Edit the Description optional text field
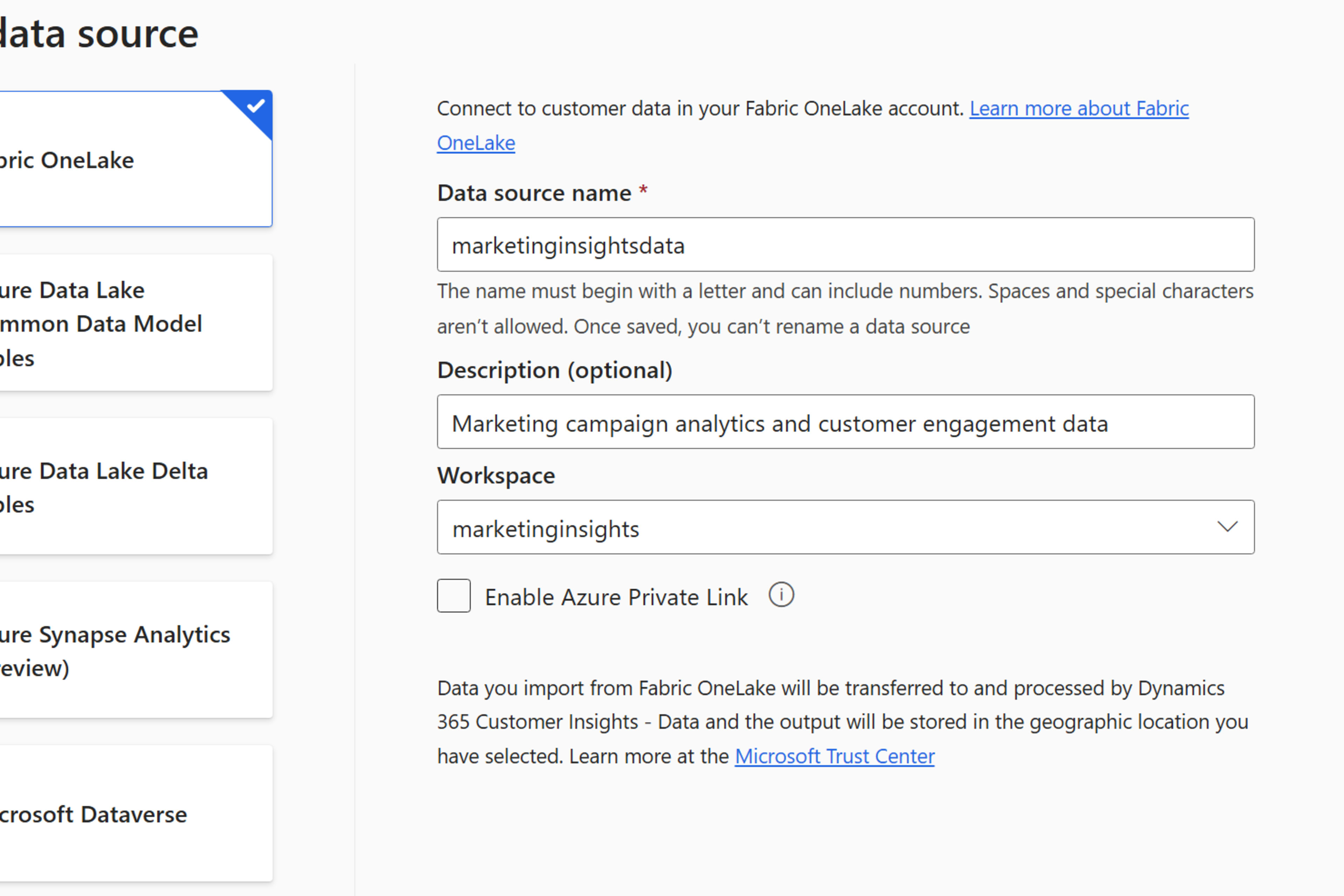Image resolution: width=1344 pixels, height=896 pixels. pyautogui.click(x=846, y=422)
